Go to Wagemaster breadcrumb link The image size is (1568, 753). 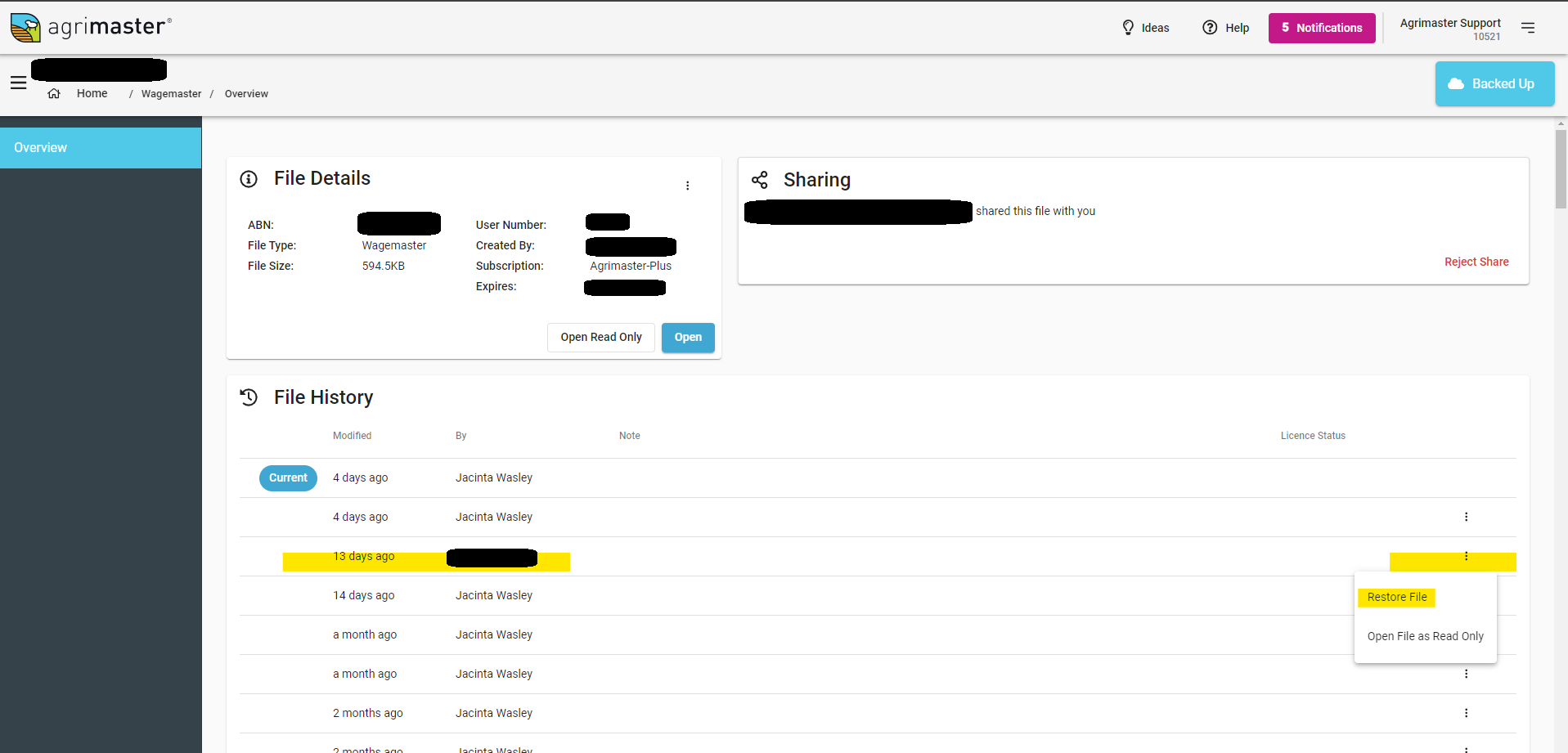171,93
